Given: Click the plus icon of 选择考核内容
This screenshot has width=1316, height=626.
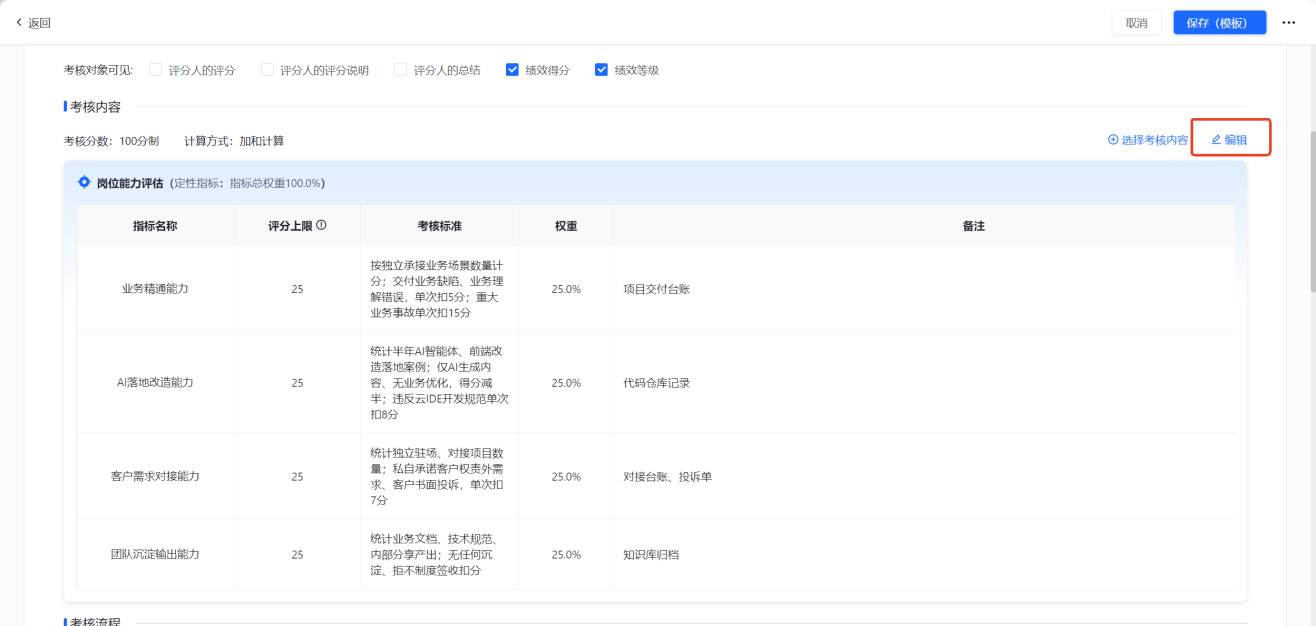Looking at the screenshot, I should (1113, 140).
